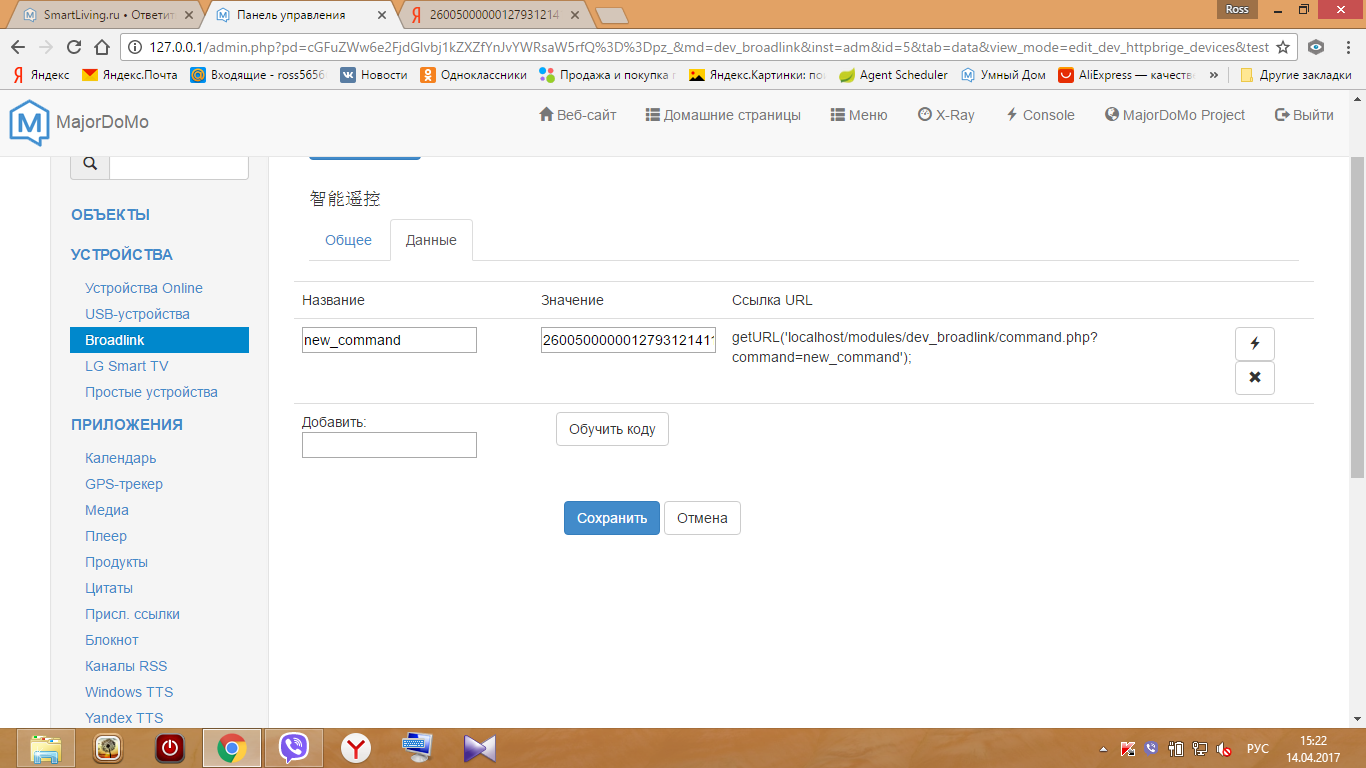1366x768 pixels.
Task: Log out using Выйти
Action: (x=1304, y=115)
